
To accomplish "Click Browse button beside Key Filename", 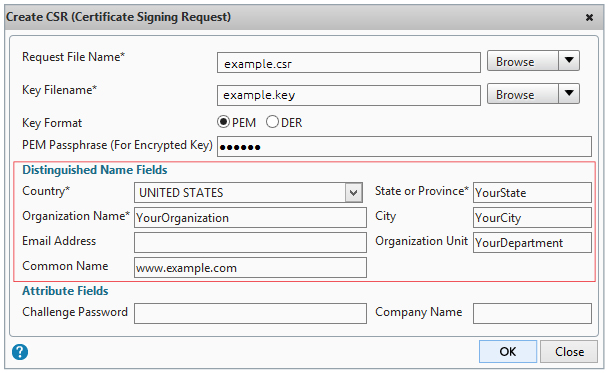I will coord(523,93).
